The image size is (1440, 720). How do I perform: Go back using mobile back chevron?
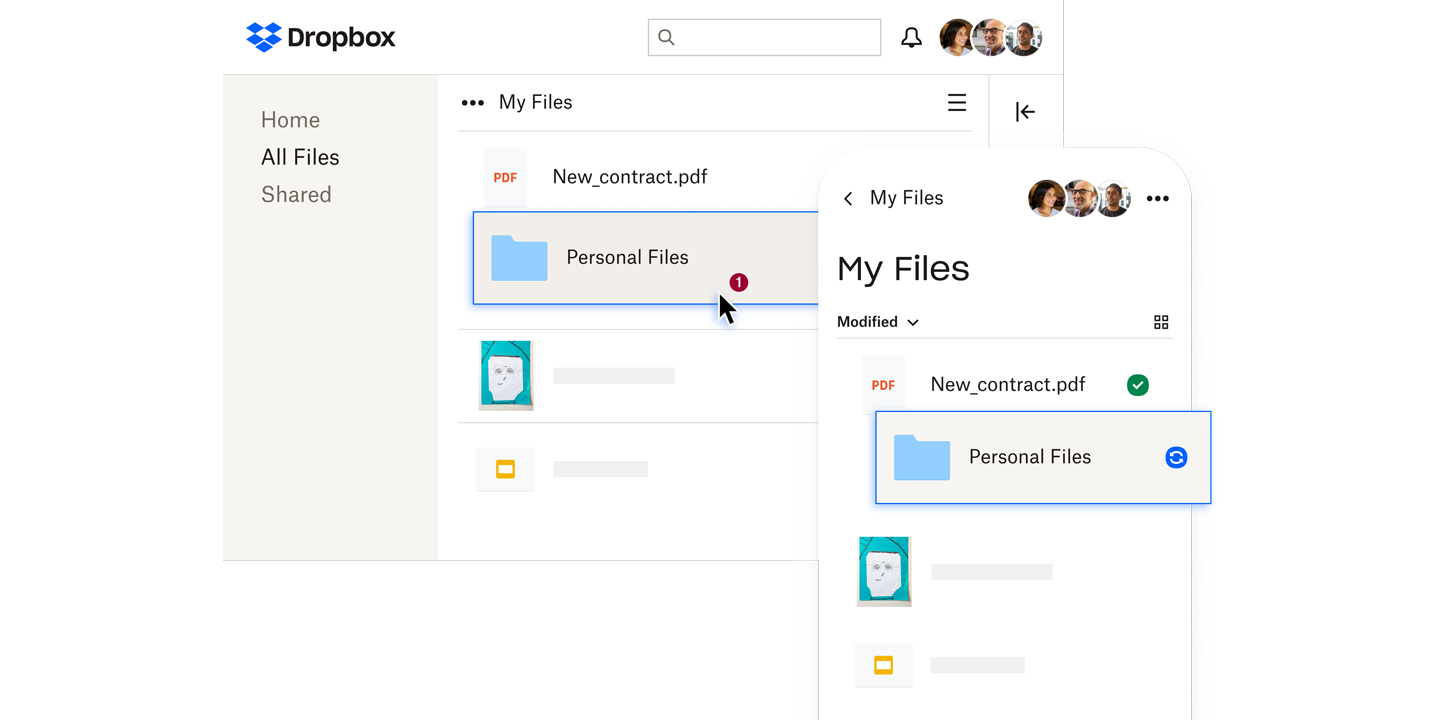(848, 199)
